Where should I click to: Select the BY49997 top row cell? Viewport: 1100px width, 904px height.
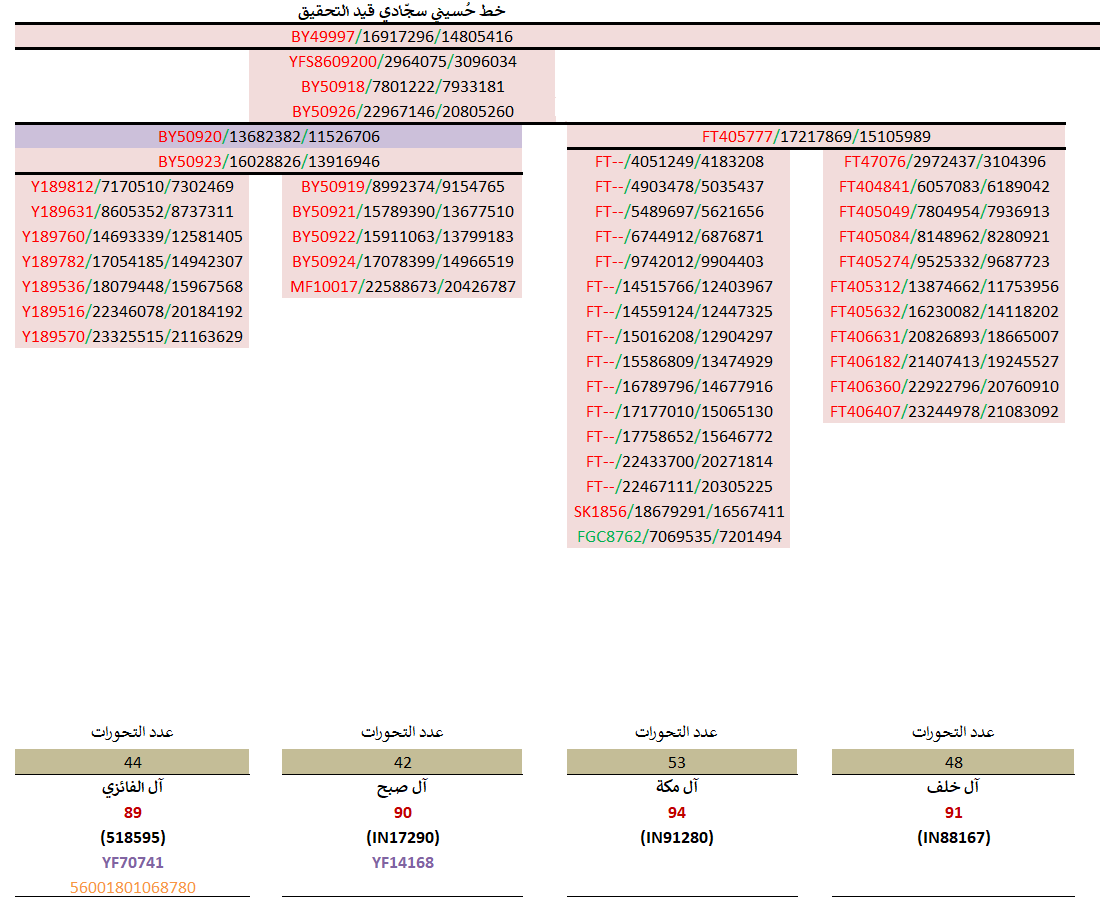point(402,37)
